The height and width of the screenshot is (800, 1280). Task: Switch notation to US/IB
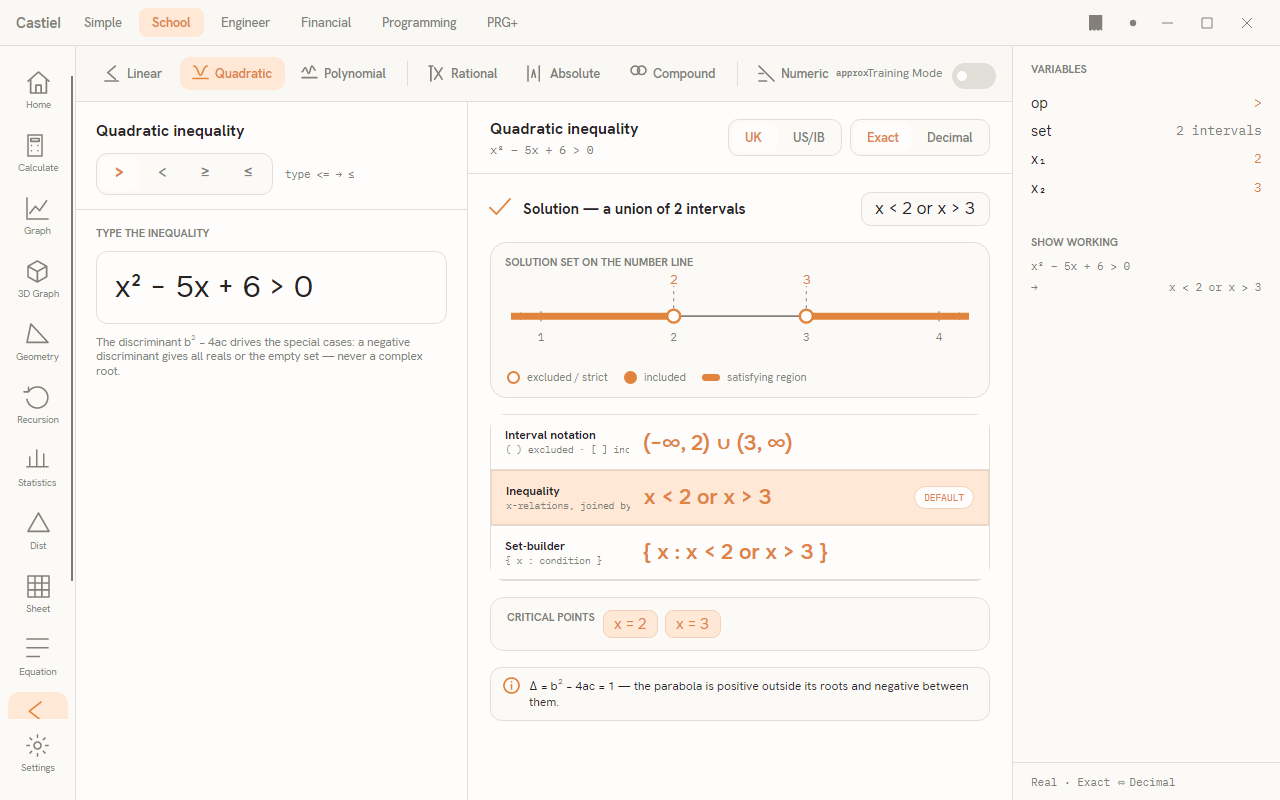809,138
